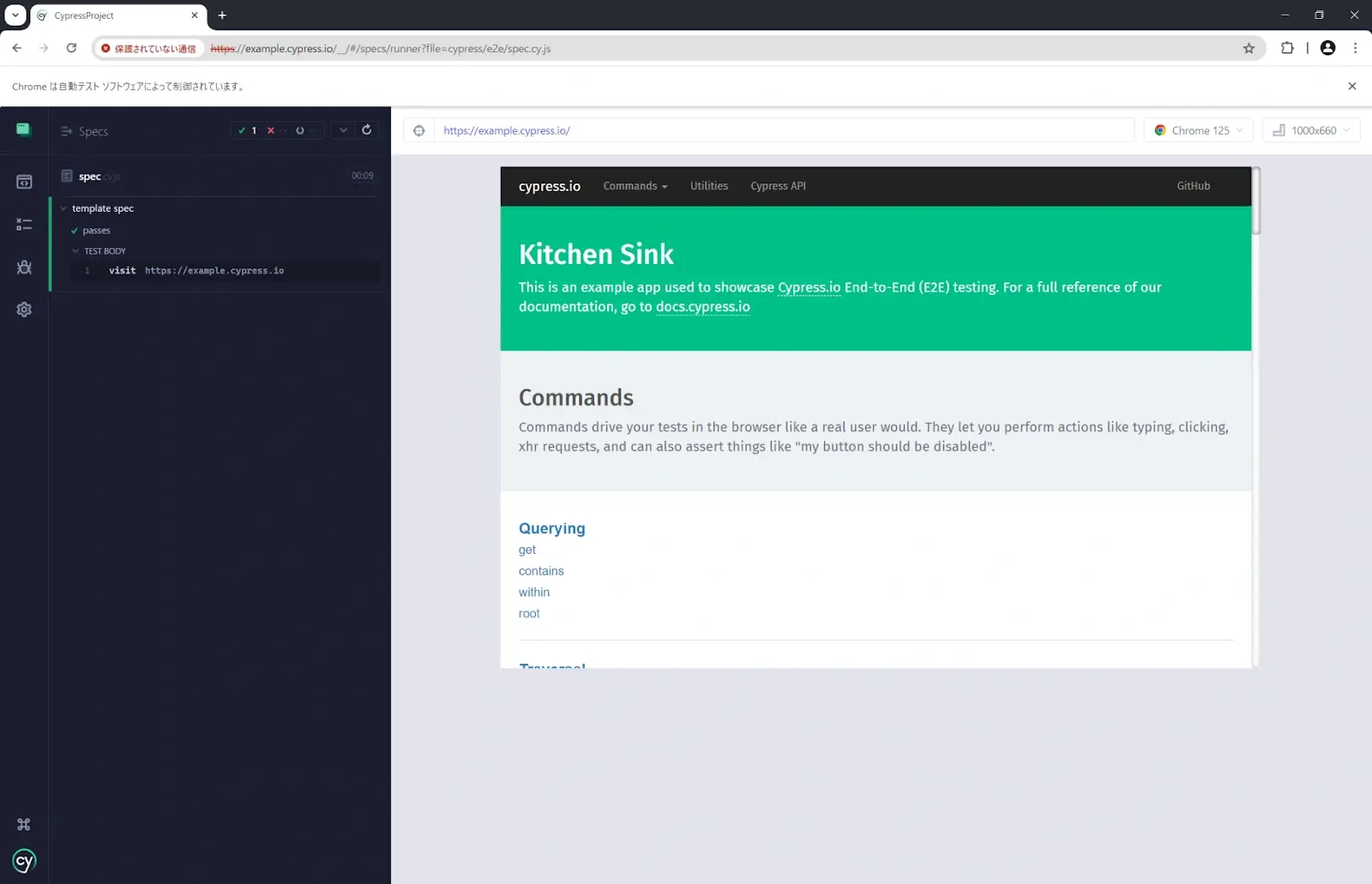The width and height of the screenshot is (1372, 884).
Task: Click the Cypress 'cy' logo at sidebar bottom
Action: pos(24,860)
